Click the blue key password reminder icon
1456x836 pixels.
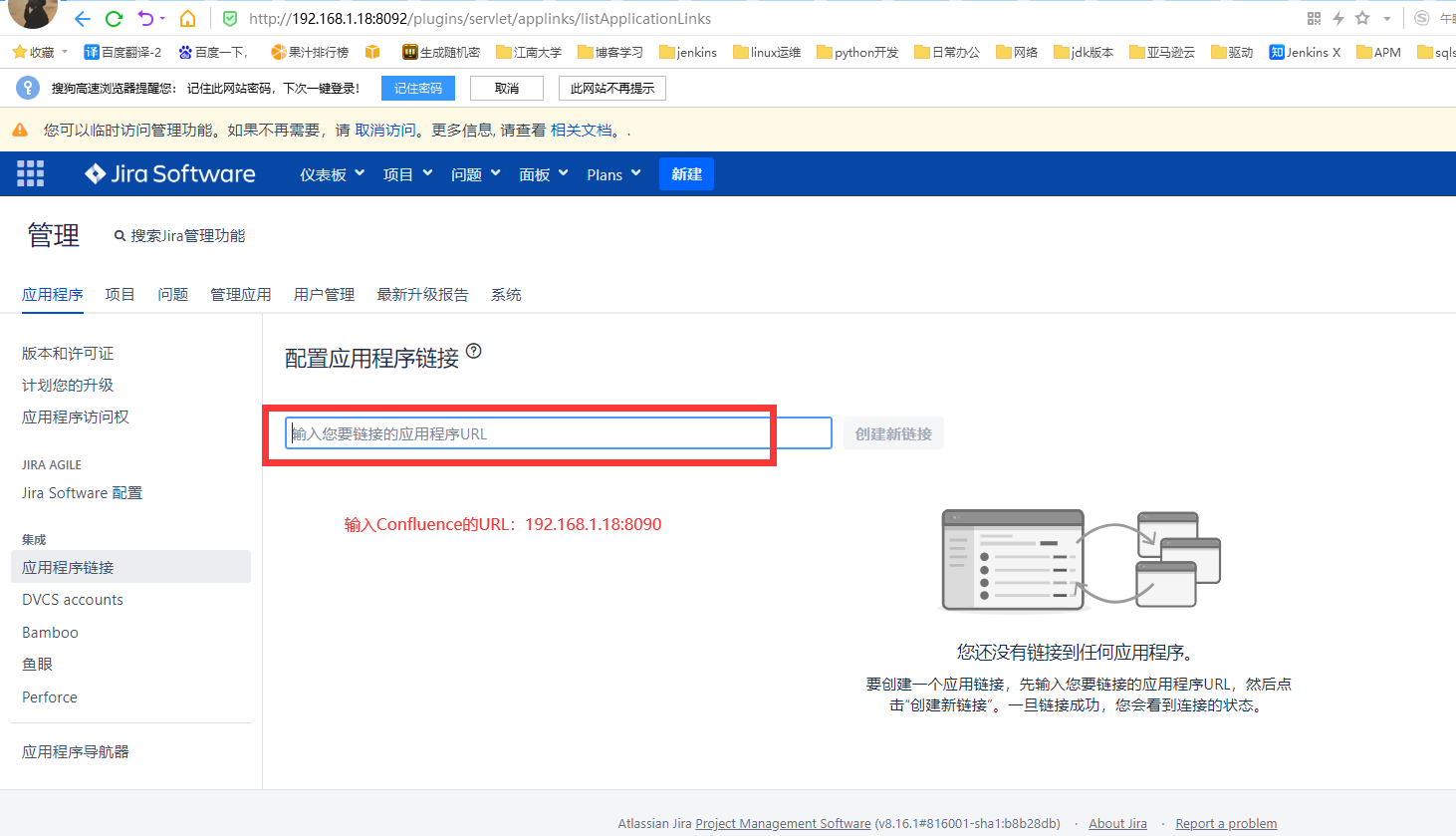pyautogui.click(x=28, y=88)
